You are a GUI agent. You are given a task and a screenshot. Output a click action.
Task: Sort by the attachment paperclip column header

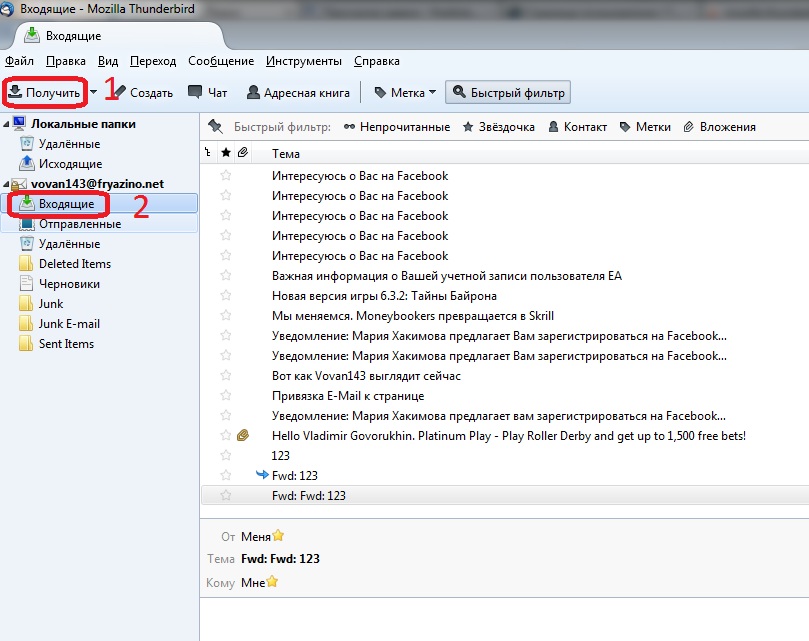point(242,152)
